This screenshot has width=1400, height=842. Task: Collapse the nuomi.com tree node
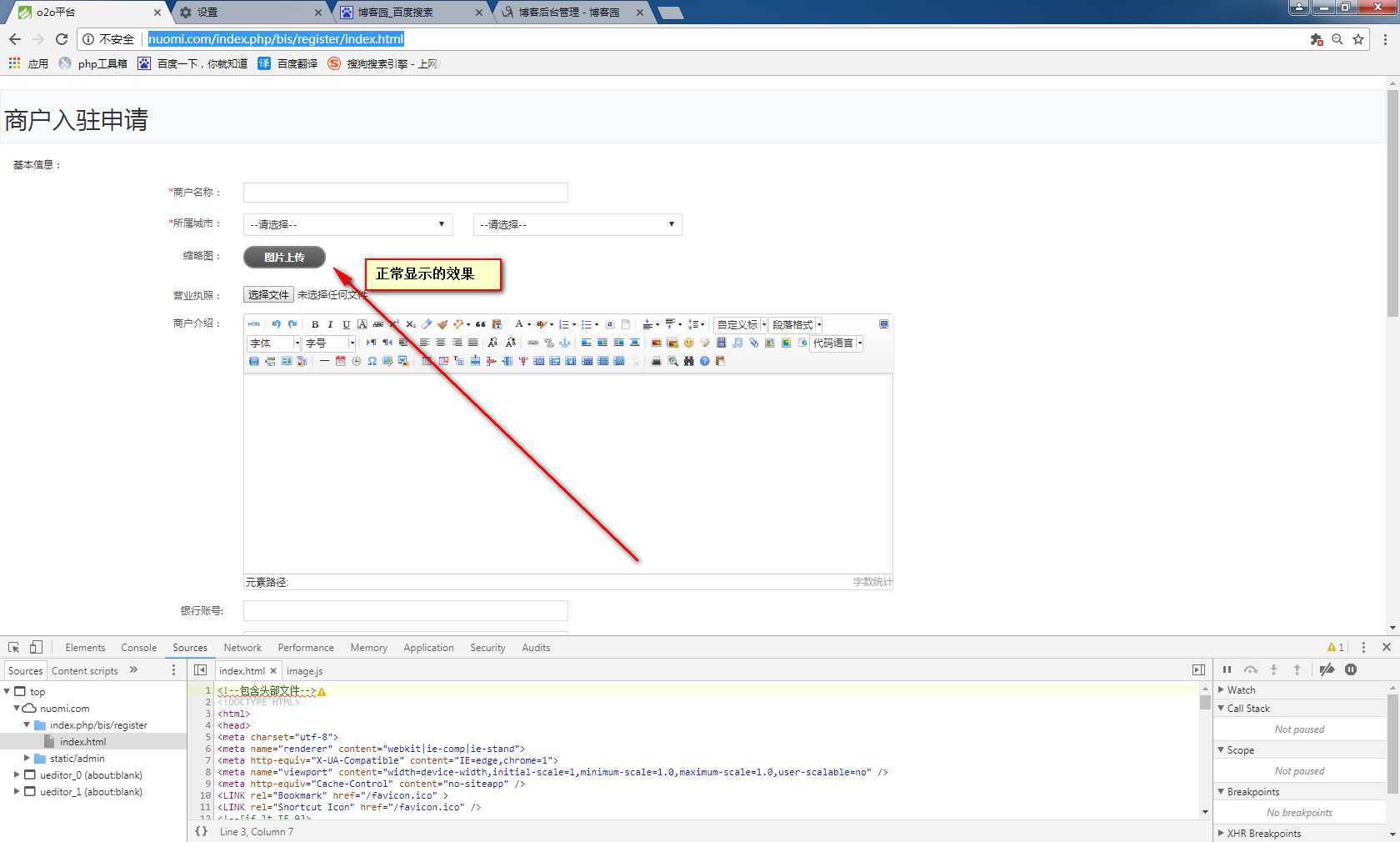click(17, 709)
